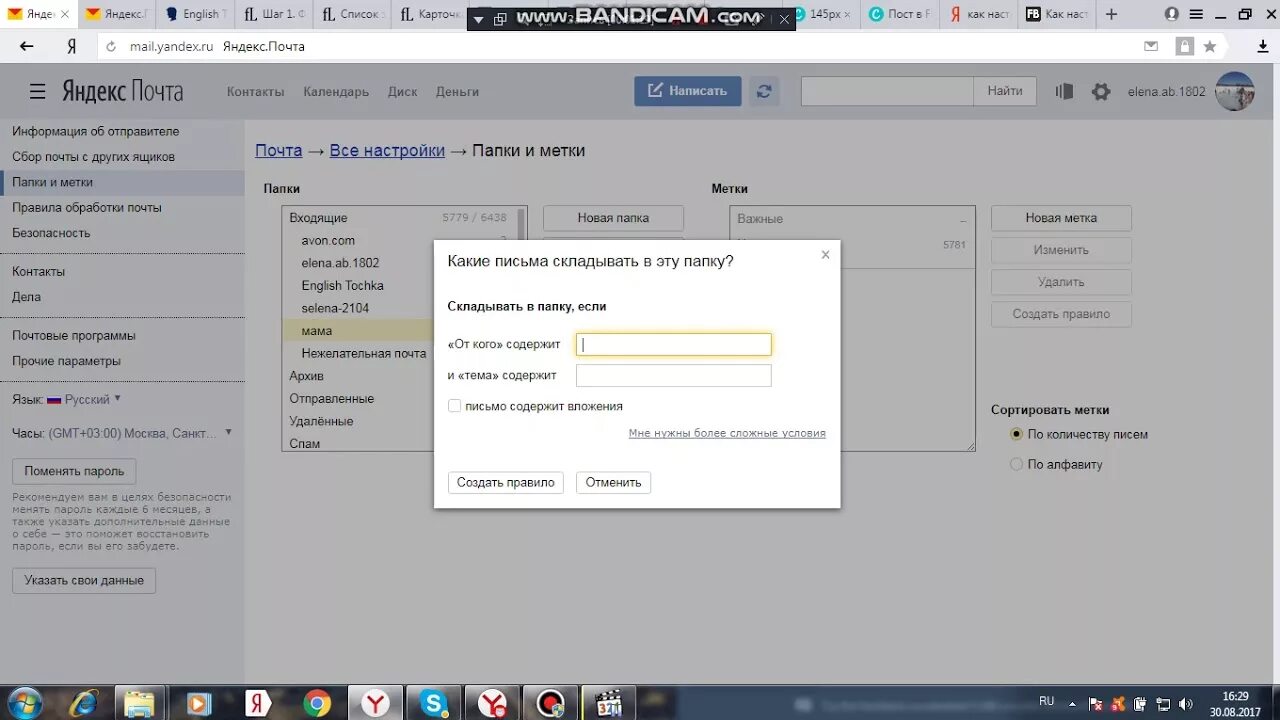Image resolution: width=1280 pixels, height=720 pixels.
Task: Click the elena.ab.1802 account name
Action: point(1167,91)
